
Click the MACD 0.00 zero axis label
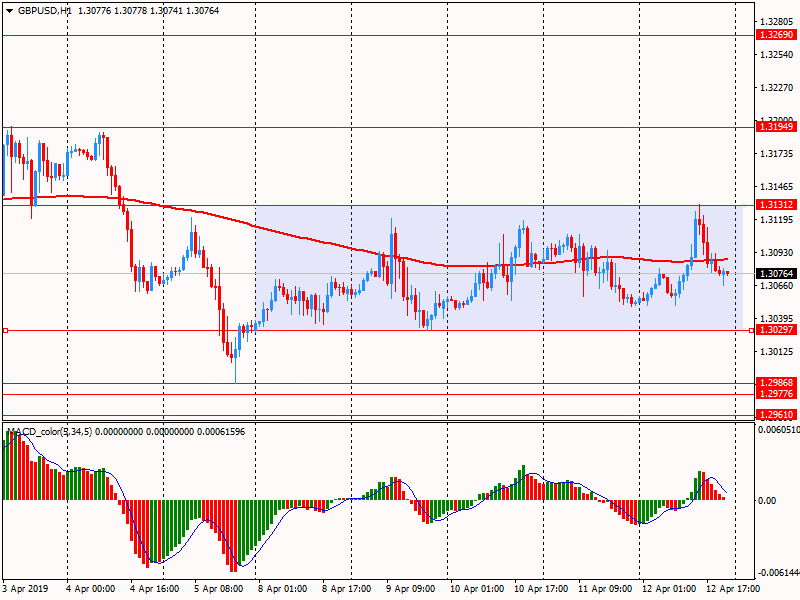(x=767, y=500)
